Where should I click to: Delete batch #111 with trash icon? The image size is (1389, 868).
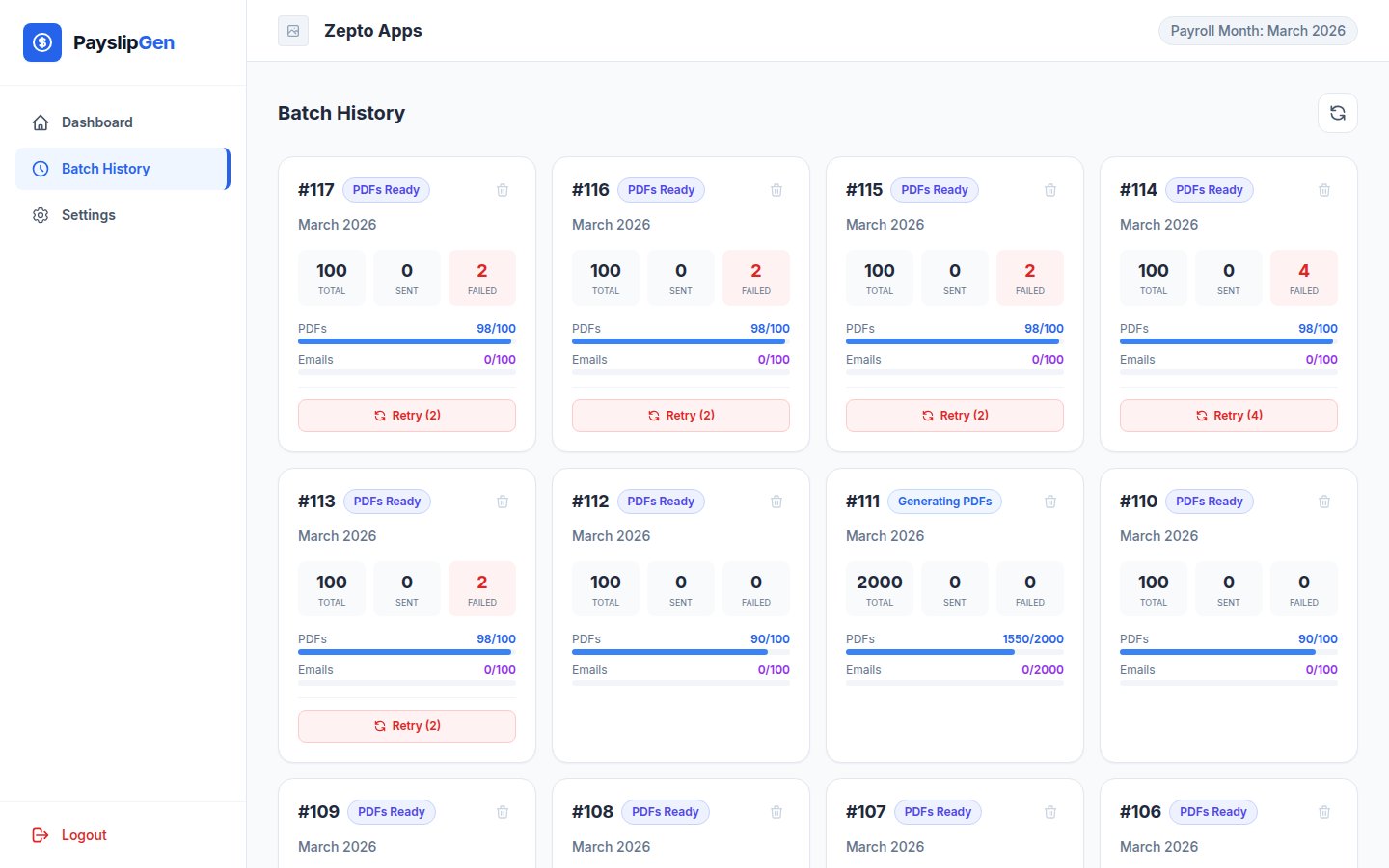(1050, 502)
